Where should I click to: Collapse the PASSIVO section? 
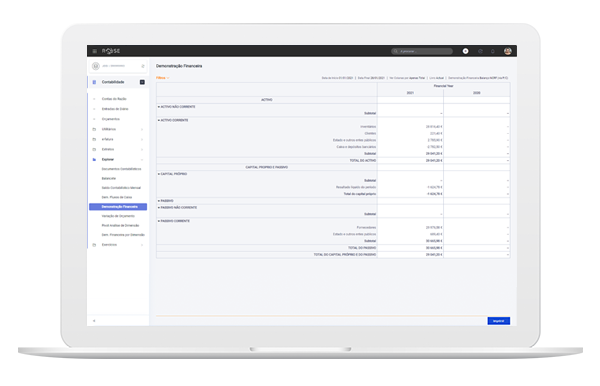tap(159, 200)
